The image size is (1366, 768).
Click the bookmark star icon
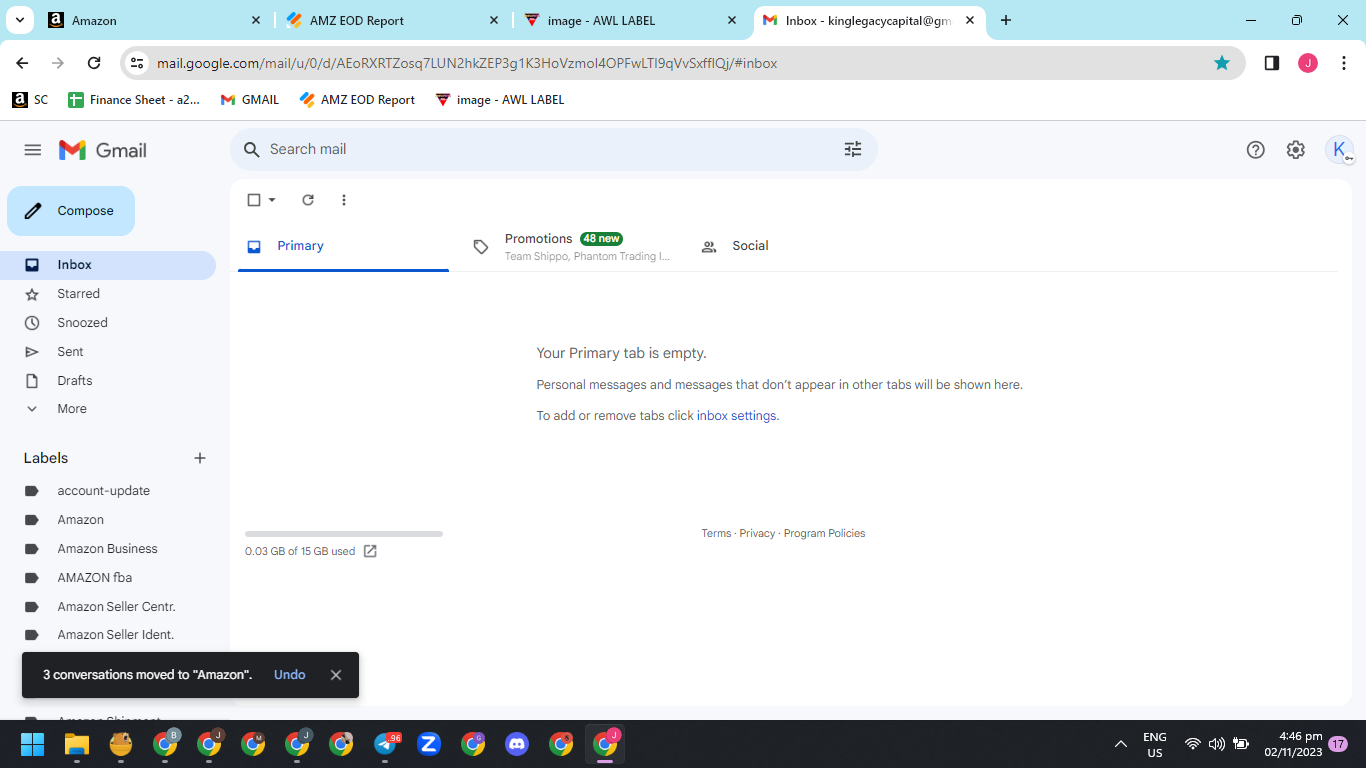pyautogui.click(x=1222, y=63)
